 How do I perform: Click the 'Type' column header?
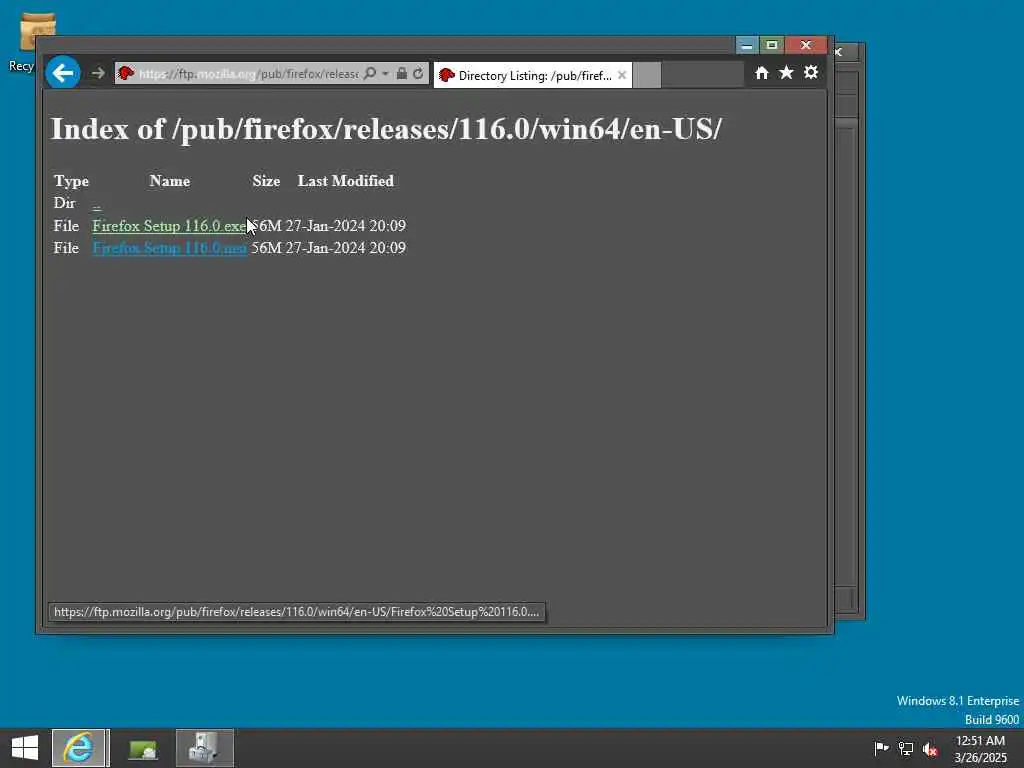tap(71, 181)
